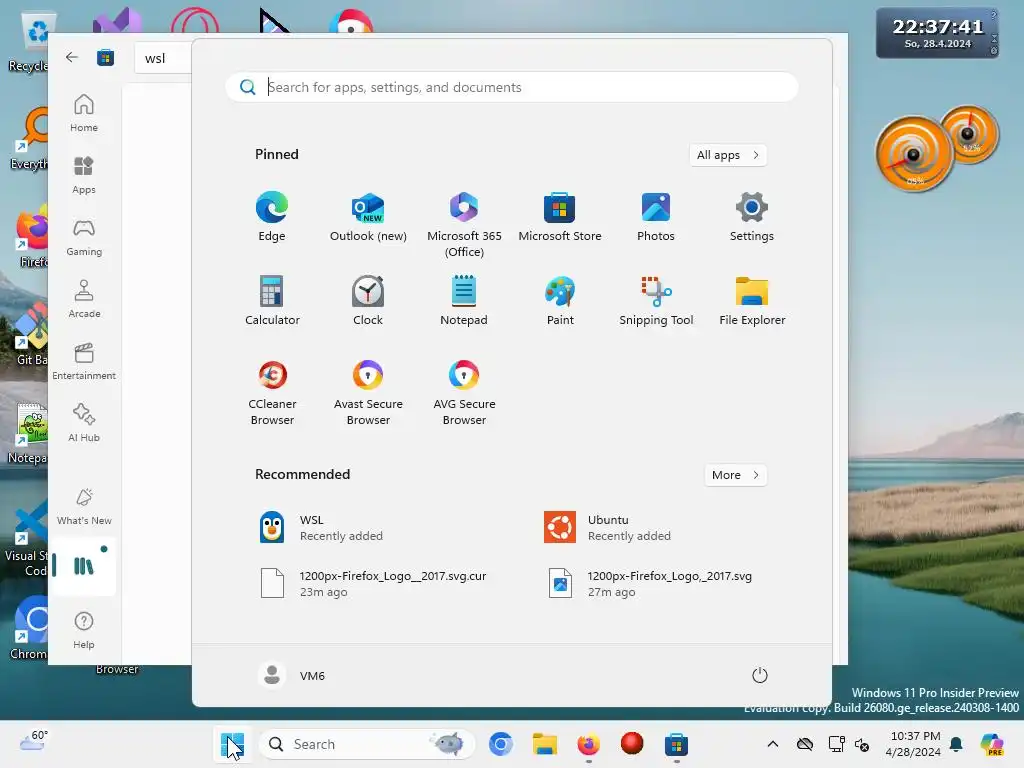Open Copilot preview icon in taskbar

[x=992, y=744]
